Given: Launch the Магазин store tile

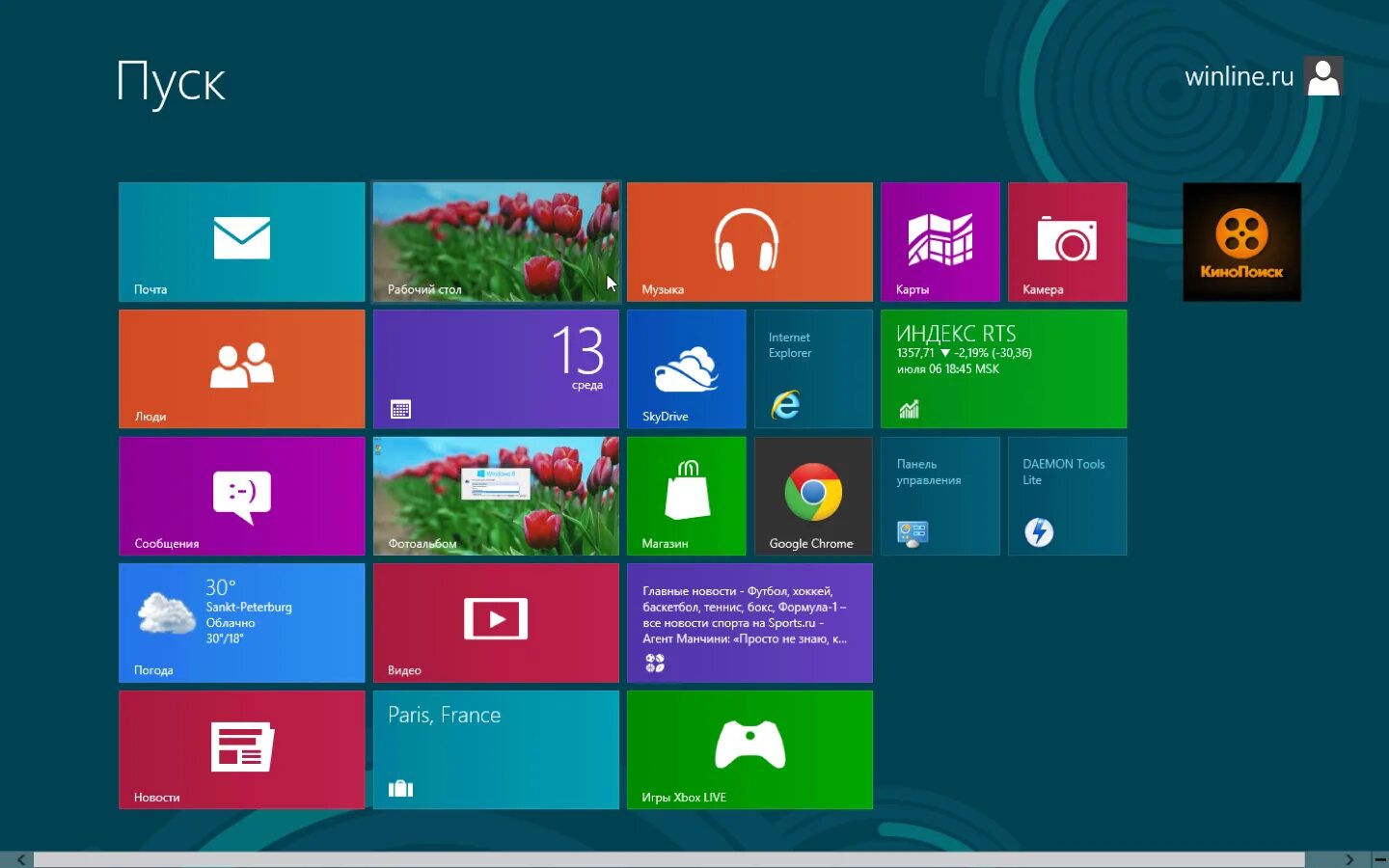Looking at the screenshot, I should 686,496.
